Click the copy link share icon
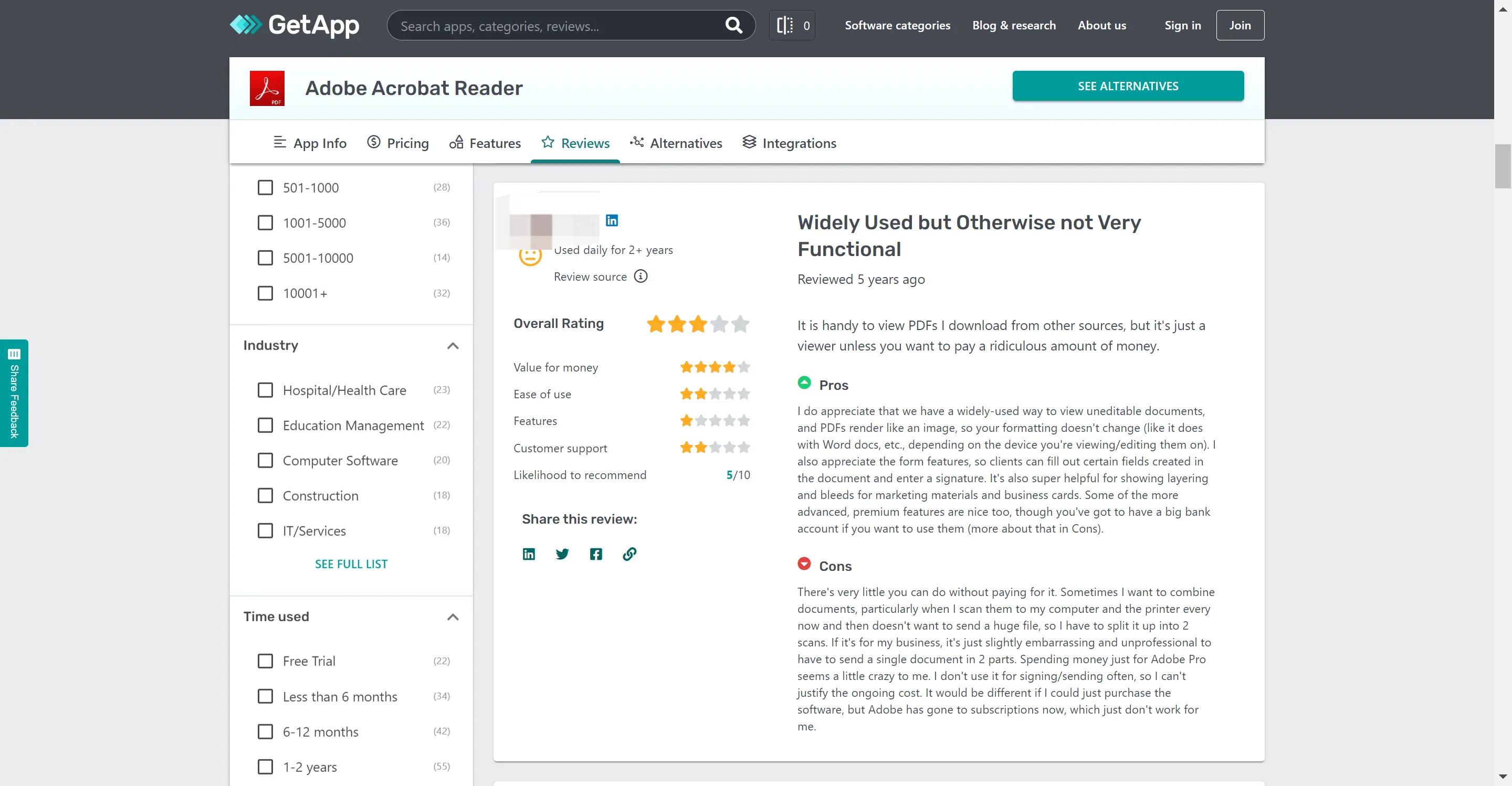The image size is (1512, 786). coord(630,554)
